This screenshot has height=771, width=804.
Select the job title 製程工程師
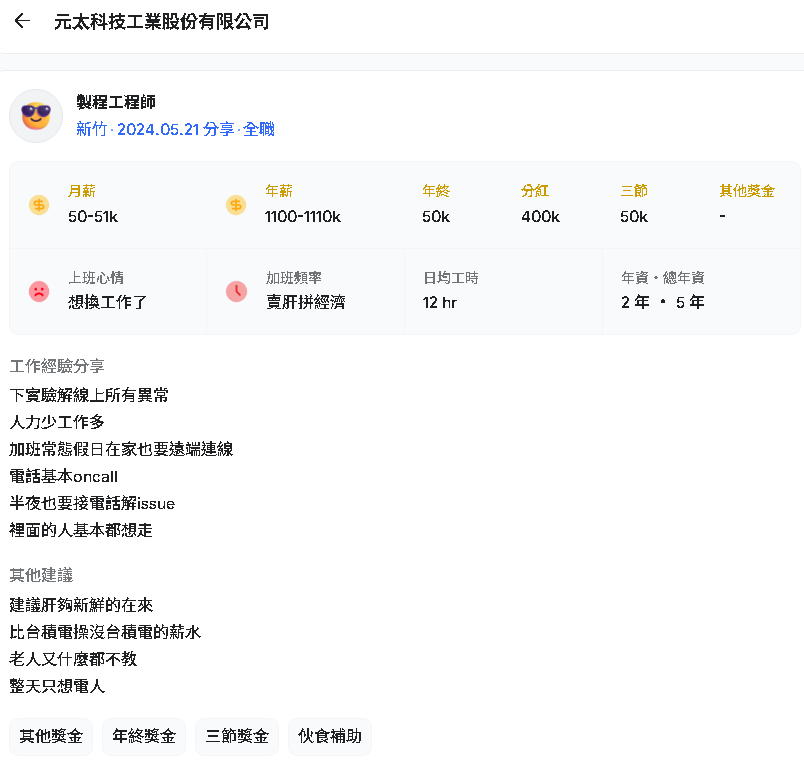point(116,102)
